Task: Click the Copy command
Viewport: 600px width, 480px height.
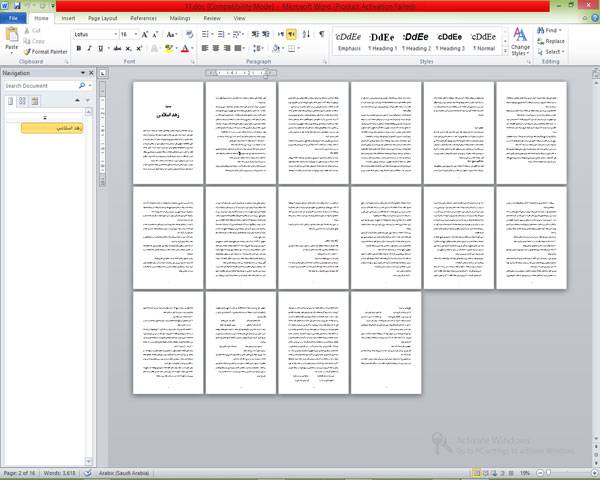Action: (34, 41)
